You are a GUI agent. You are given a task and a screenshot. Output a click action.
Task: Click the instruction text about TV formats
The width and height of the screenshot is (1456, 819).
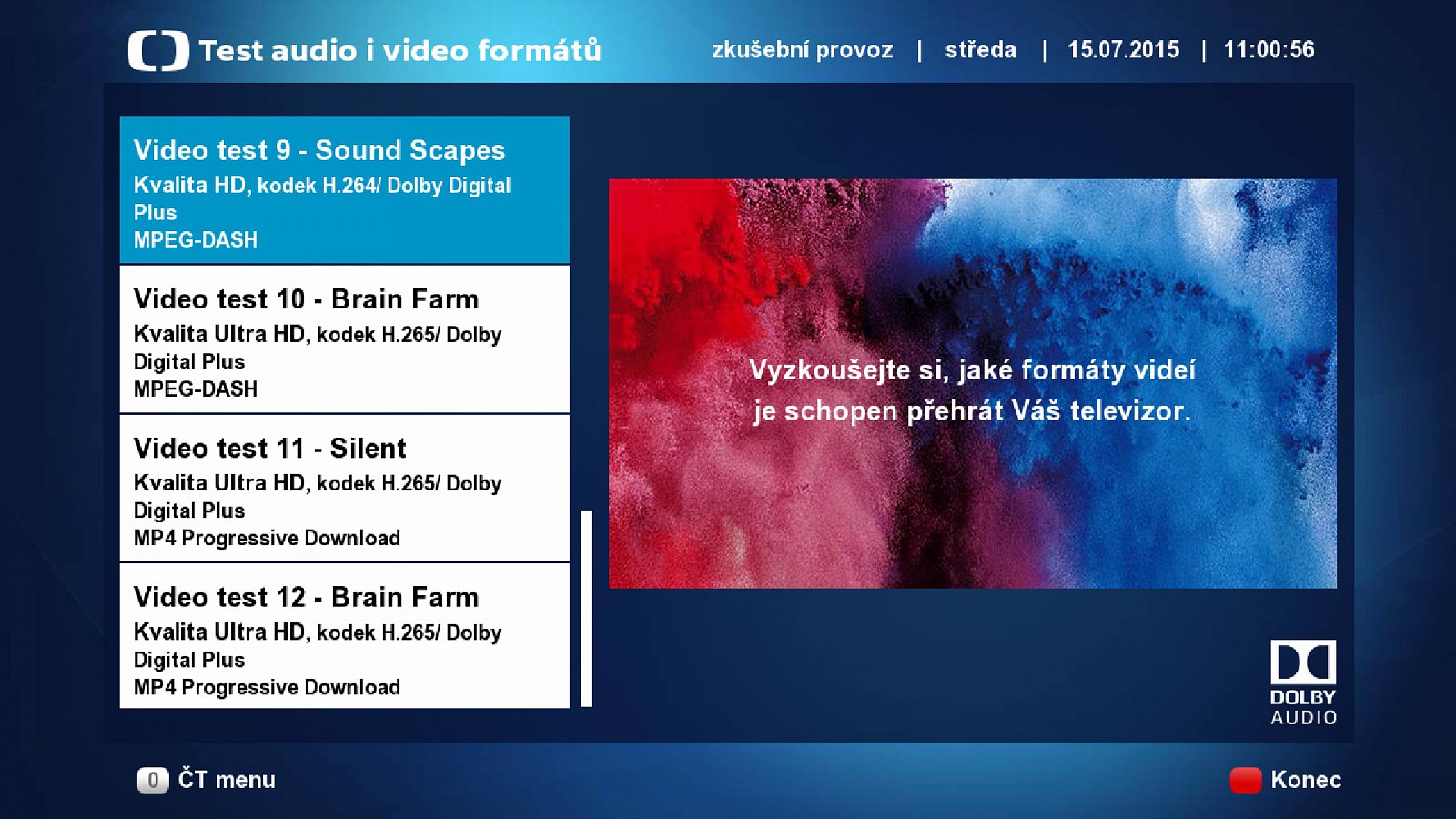click(972, 391)
